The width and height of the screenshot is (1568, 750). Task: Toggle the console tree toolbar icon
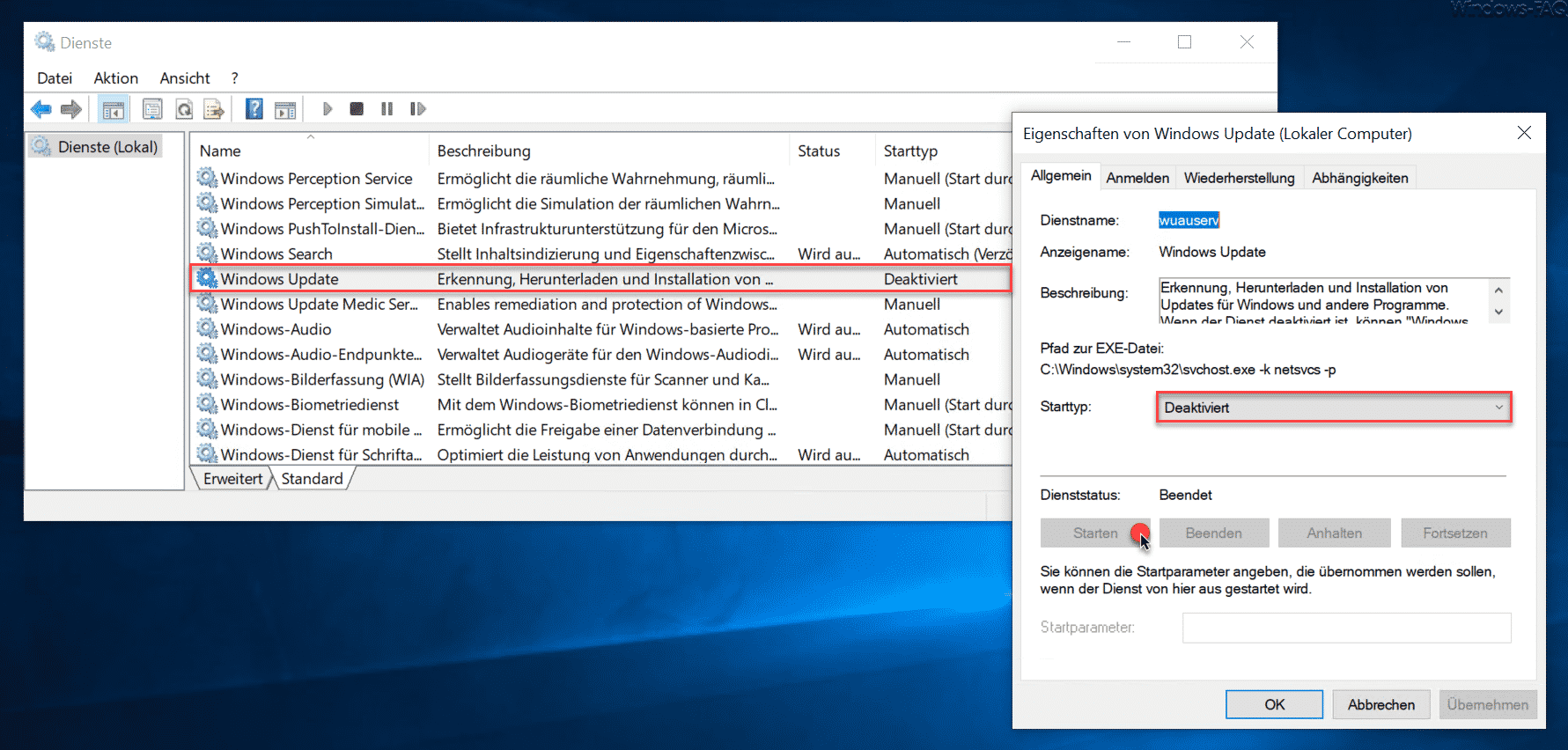[114, 109]
